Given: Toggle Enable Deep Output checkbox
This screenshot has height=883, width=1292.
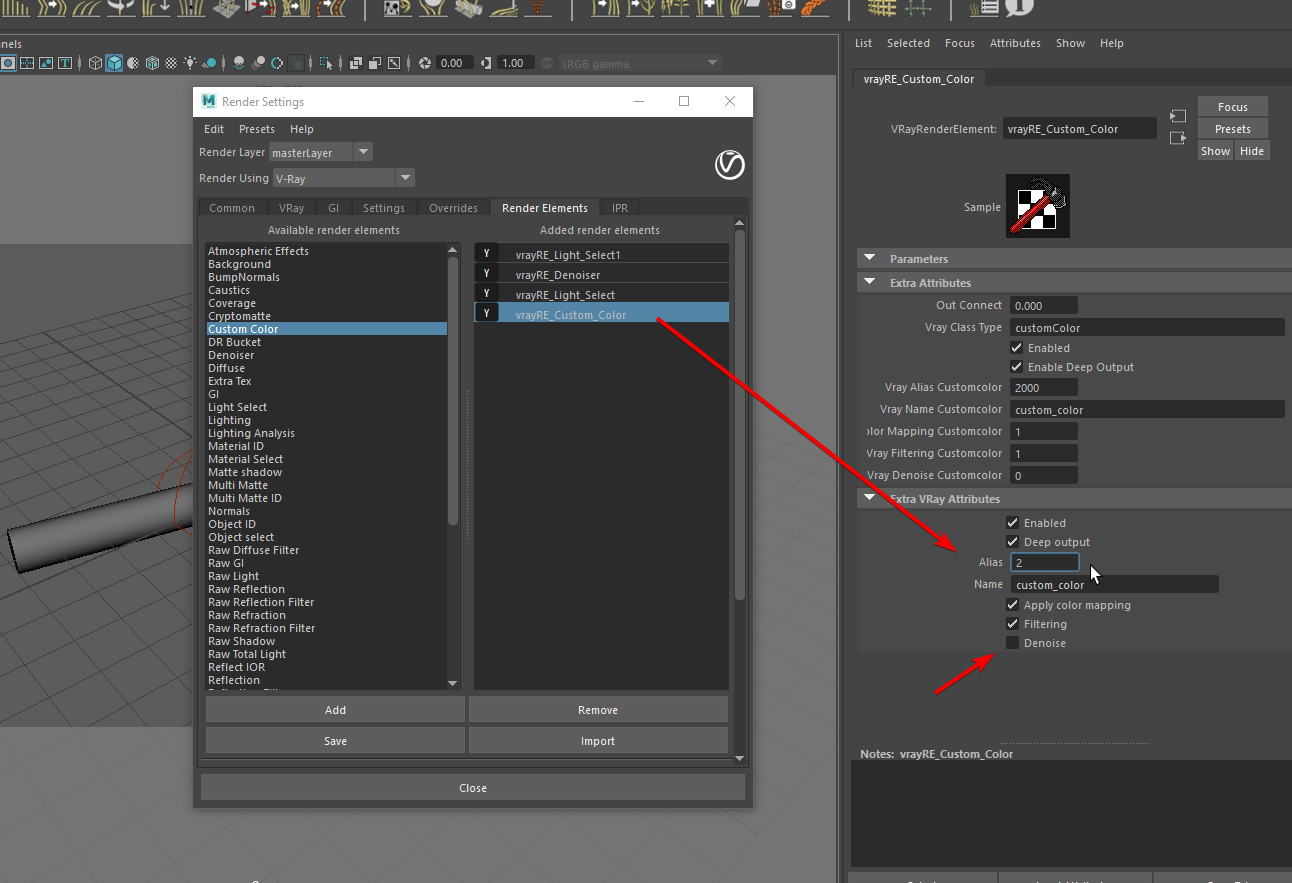Looking at the screenshot, I should pyautogui.click(x=1017, y=367).
